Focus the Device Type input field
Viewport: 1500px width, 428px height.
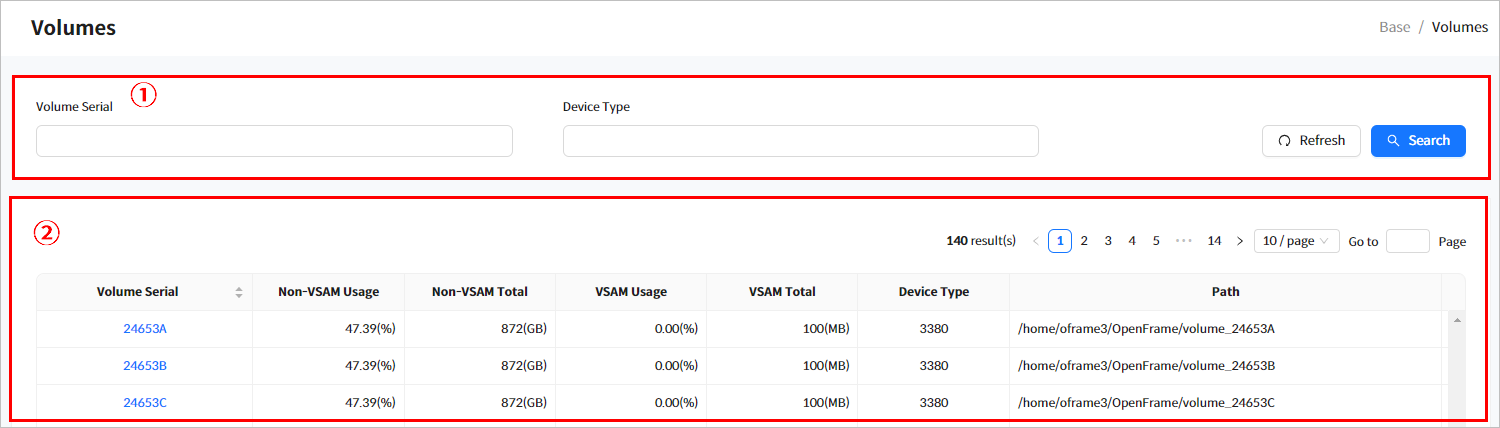800,141
